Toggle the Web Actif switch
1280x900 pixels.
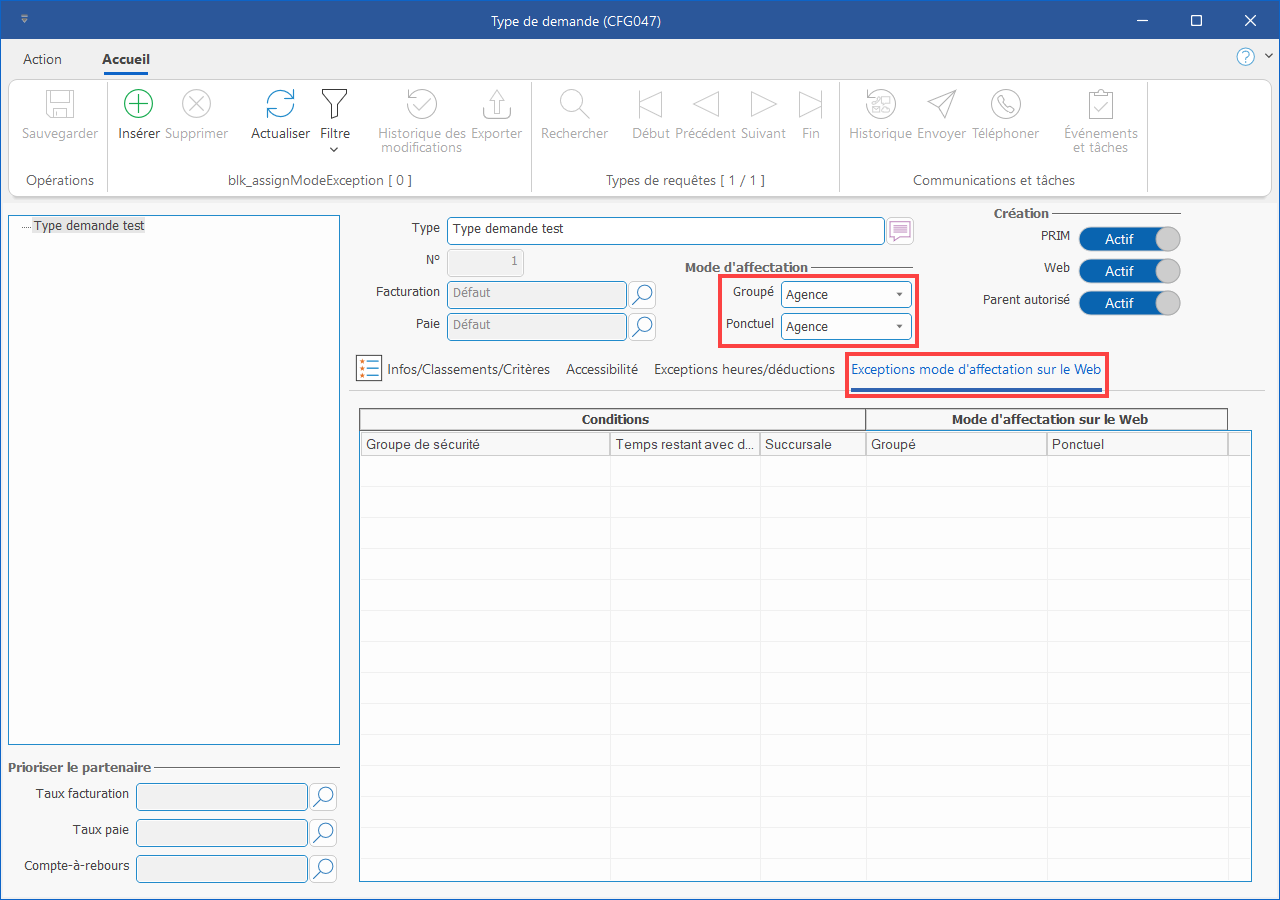[x=1129, y=271]
